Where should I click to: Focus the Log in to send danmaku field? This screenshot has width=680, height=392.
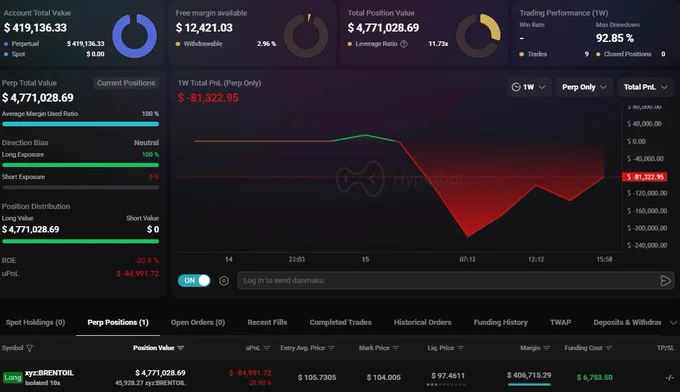coord(455,281)
